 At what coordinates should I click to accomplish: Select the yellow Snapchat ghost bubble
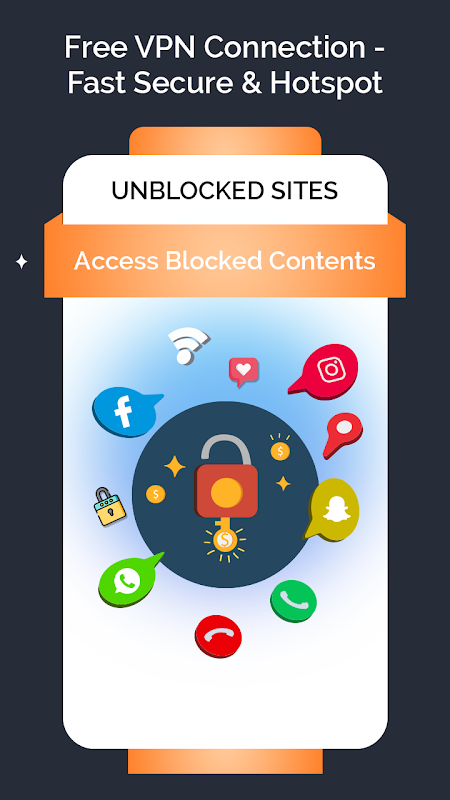pos(332,509)
